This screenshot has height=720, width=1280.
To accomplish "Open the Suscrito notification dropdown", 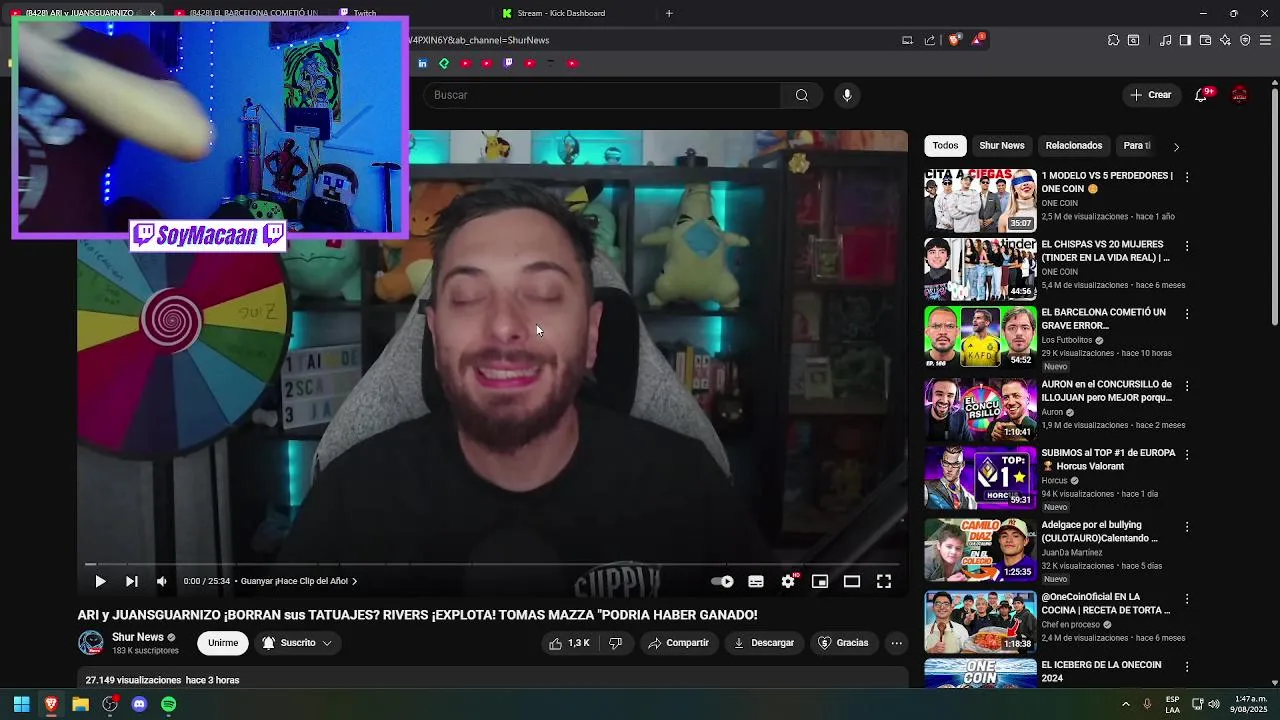I will click(x=297, y=643).
